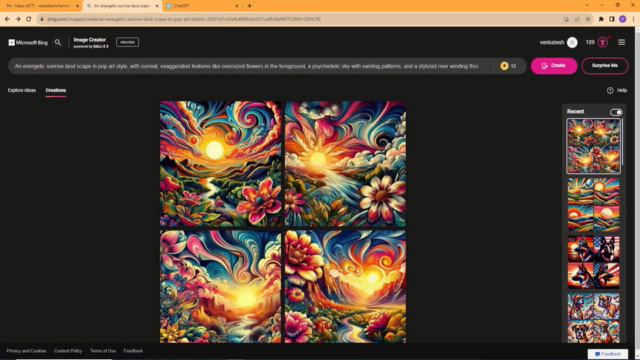Open the Microsoft Rewards trophy icon
This screenshot has width=640, height=360.
point(603,42)
